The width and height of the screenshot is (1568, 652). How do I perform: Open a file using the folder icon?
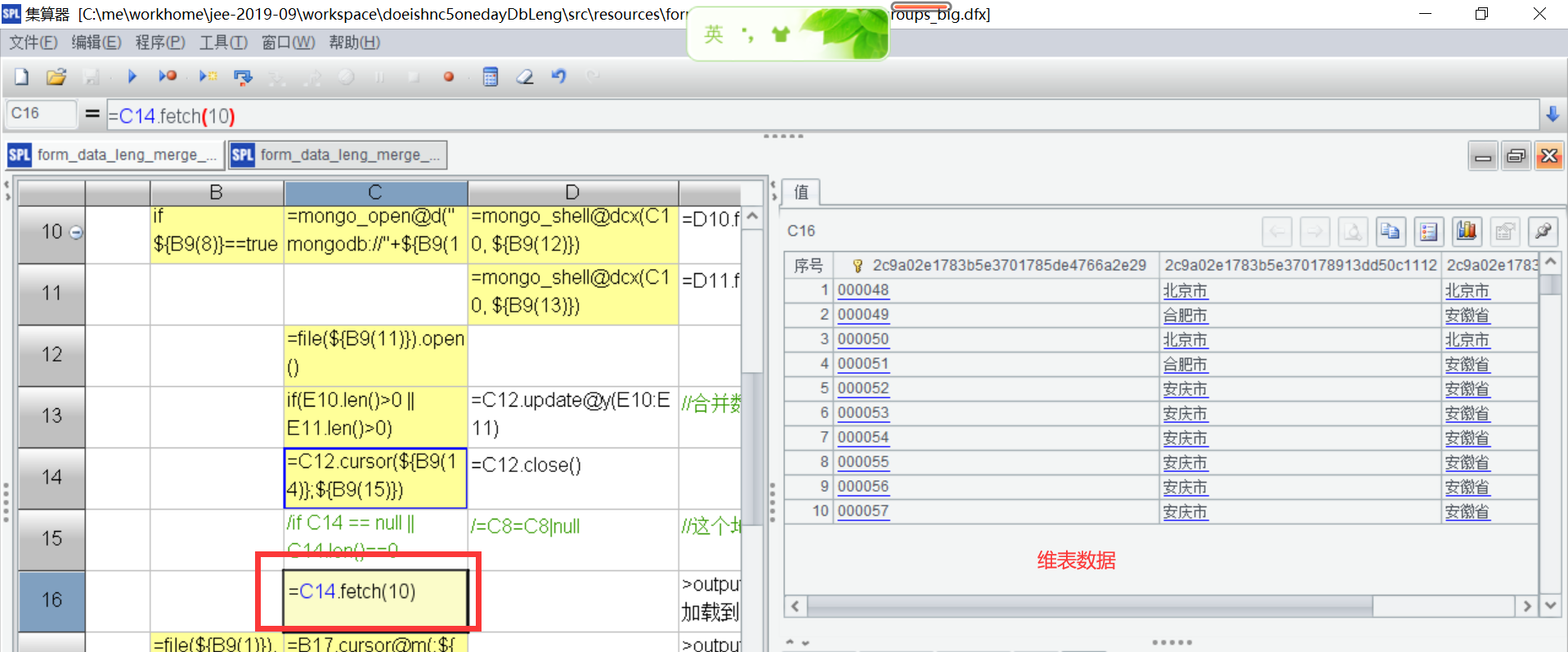coord(56,77)
